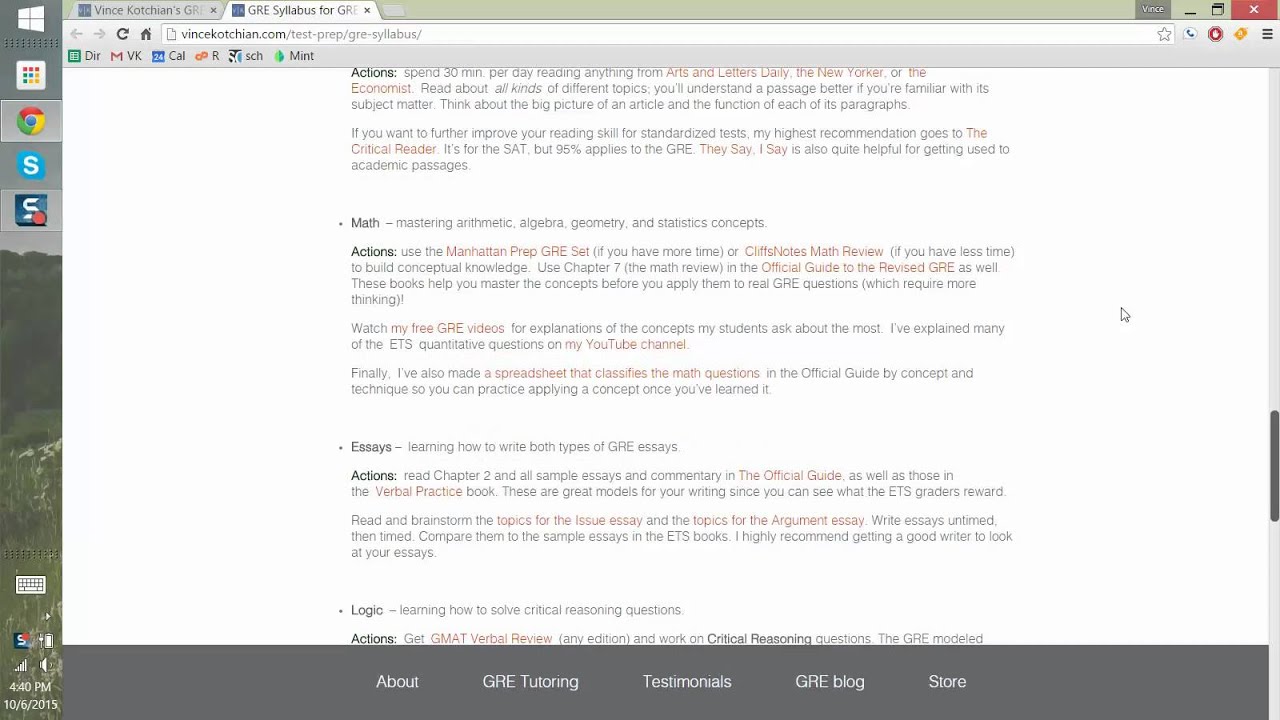
Task: Open Skype from the taskbar
Action: (31, 166)
